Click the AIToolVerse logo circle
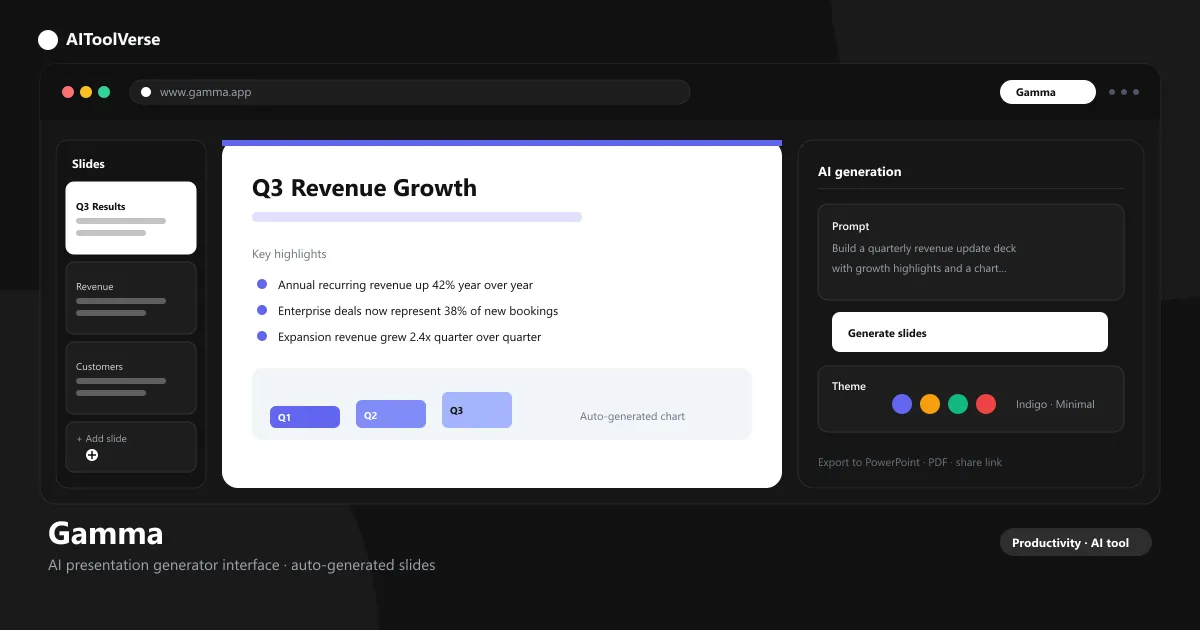This screenshot has width=1200, height=630. [48, 40]
